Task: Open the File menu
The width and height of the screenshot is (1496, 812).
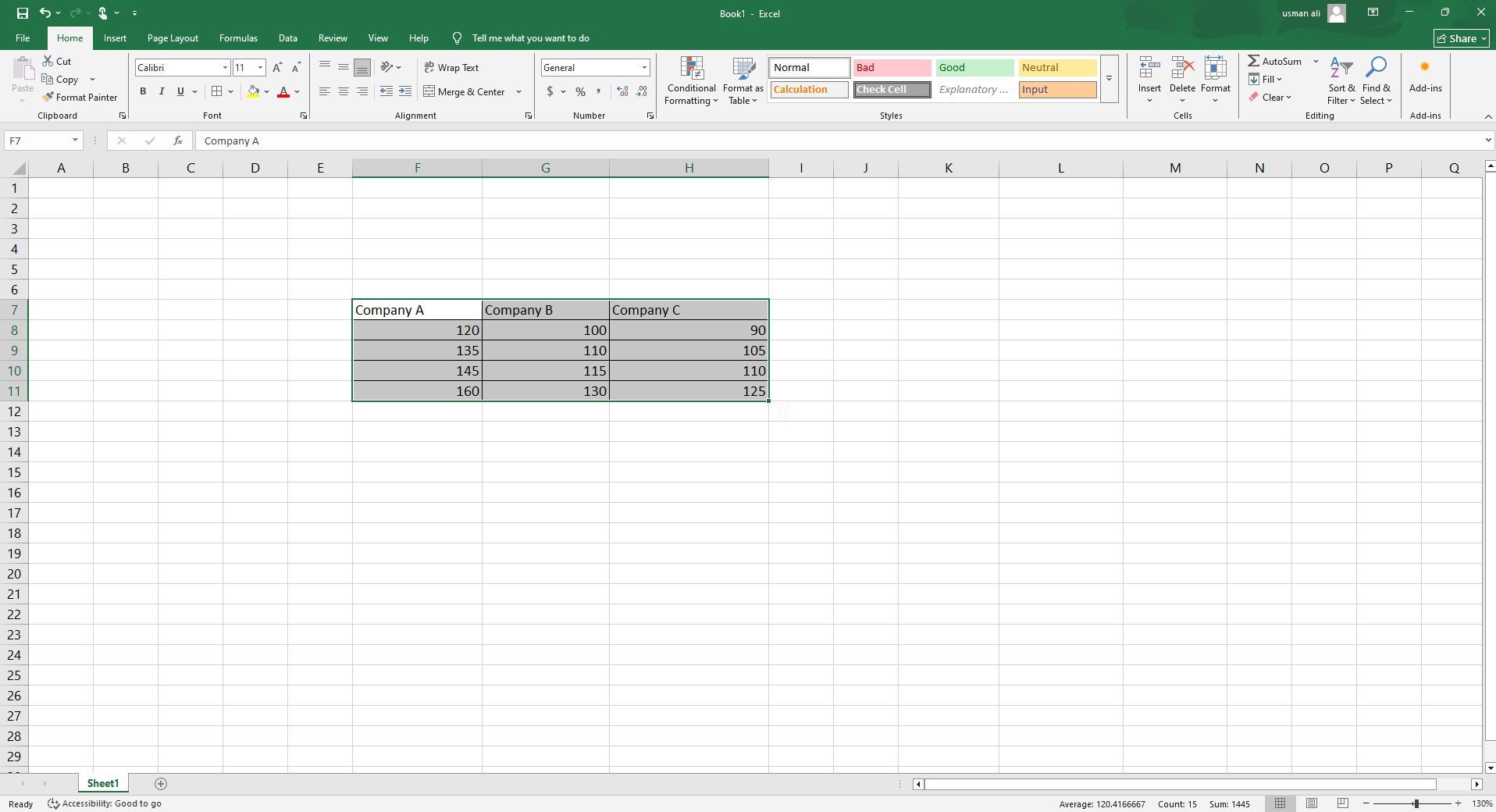Action: [23, 38]
